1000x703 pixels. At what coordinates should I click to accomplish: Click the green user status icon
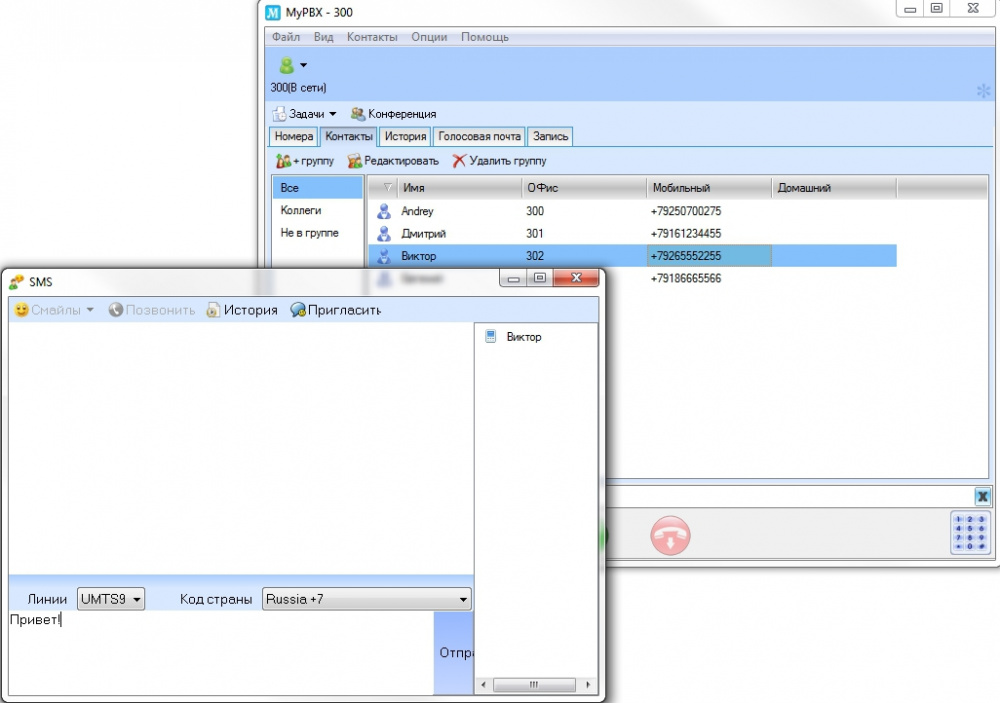coord(286,64)
